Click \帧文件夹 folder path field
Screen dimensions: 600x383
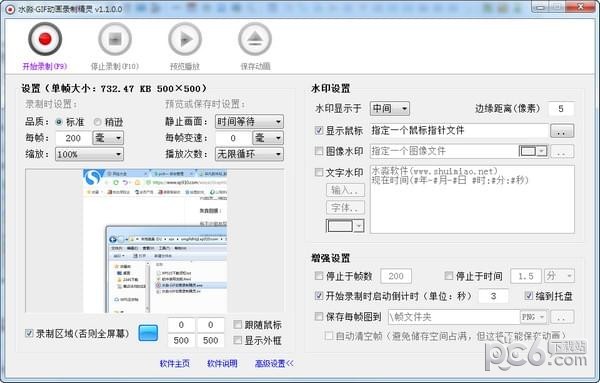[x=454, y=317]
